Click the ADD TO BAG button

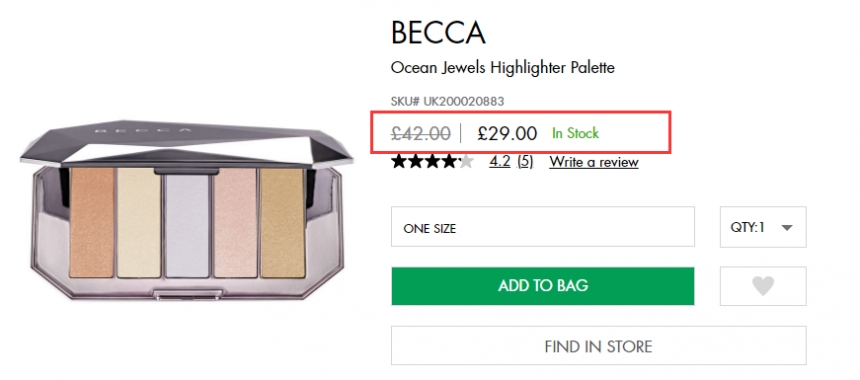coord(543,286)
